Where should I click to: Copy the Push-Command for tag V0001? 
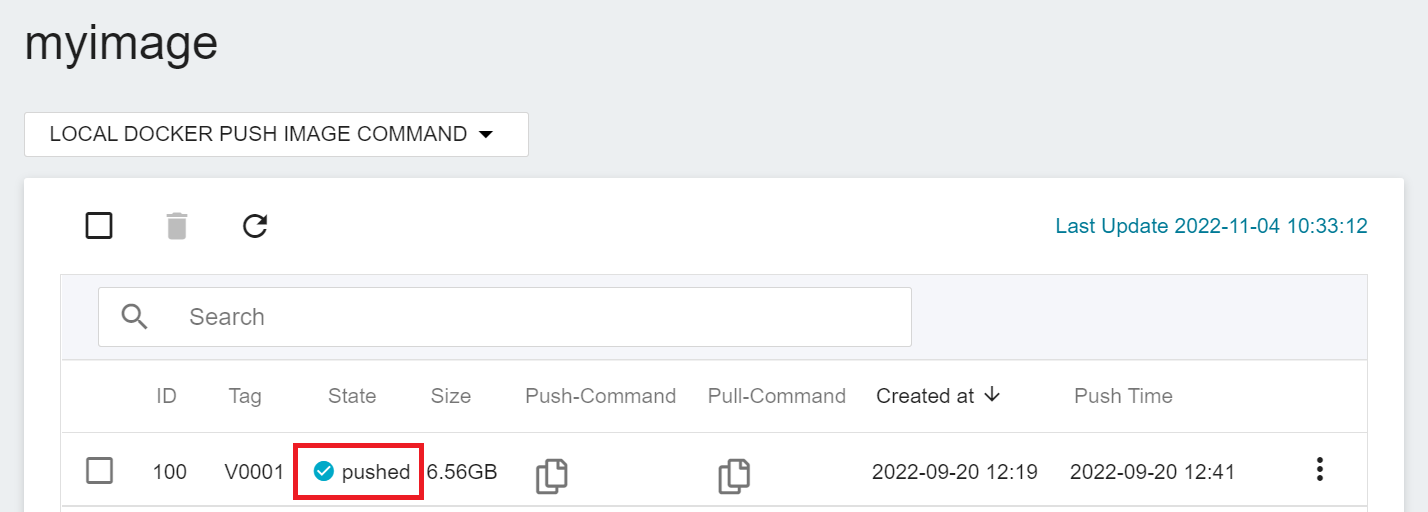pyautogui.click(x=552, y=475)
